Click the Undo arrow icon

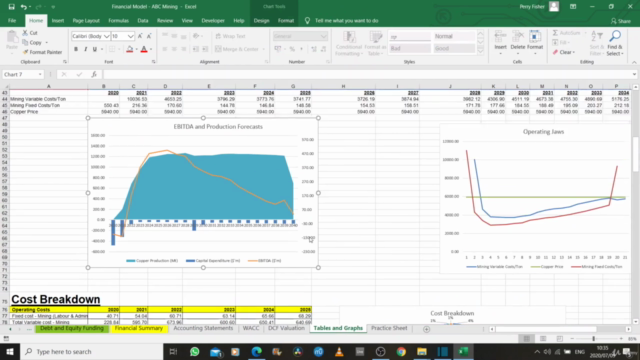[x=24, y=7]
